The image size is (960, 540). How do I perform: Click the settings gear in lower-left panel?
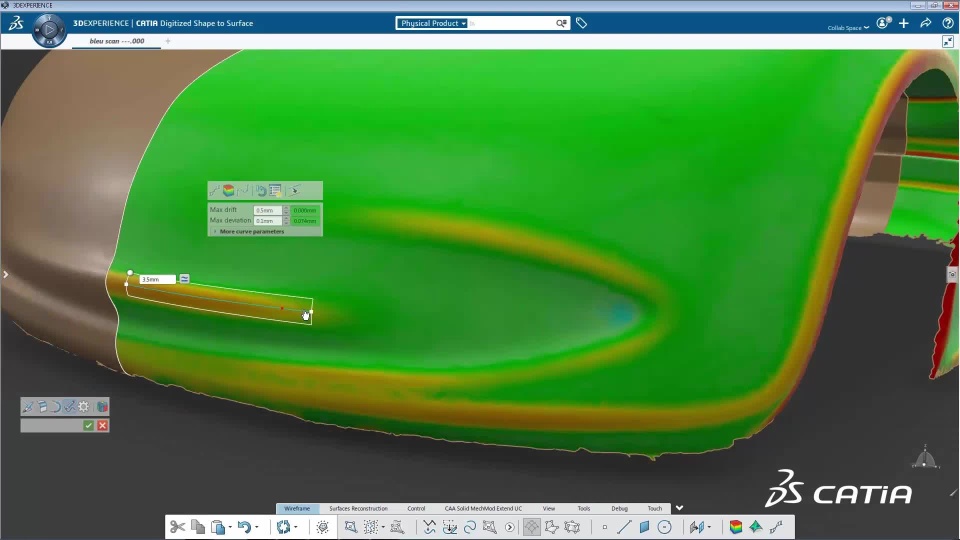click(84, 407)
